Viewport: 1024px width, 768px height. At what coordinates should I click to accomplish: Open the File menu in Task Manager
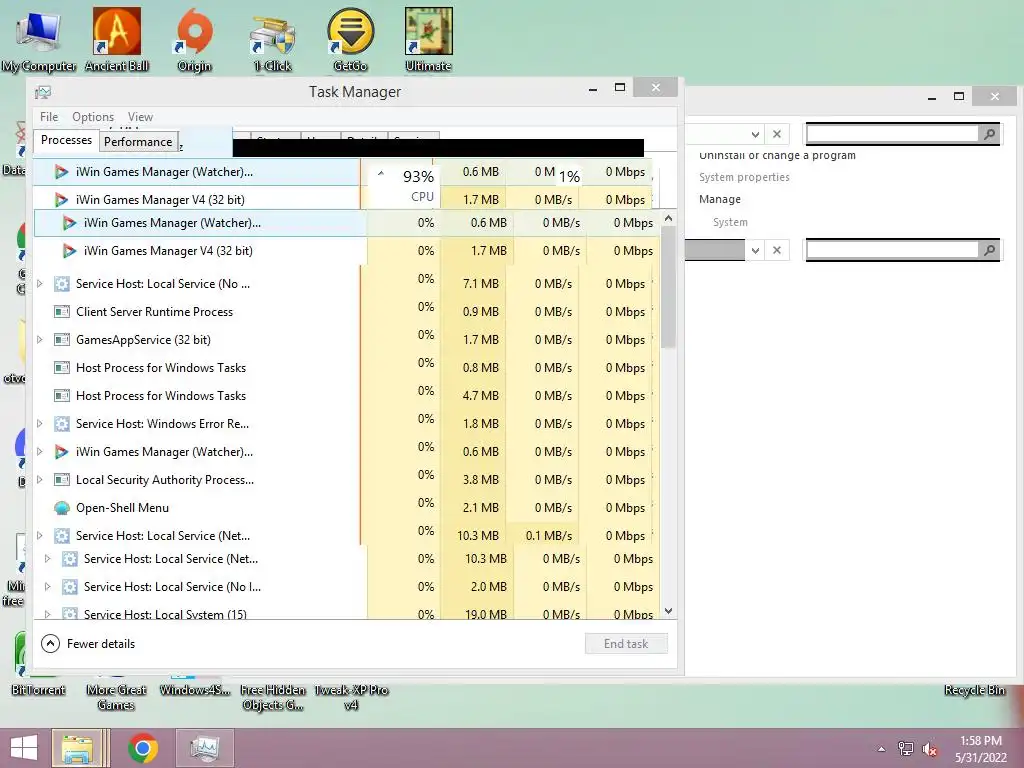(x=49, y=117)
